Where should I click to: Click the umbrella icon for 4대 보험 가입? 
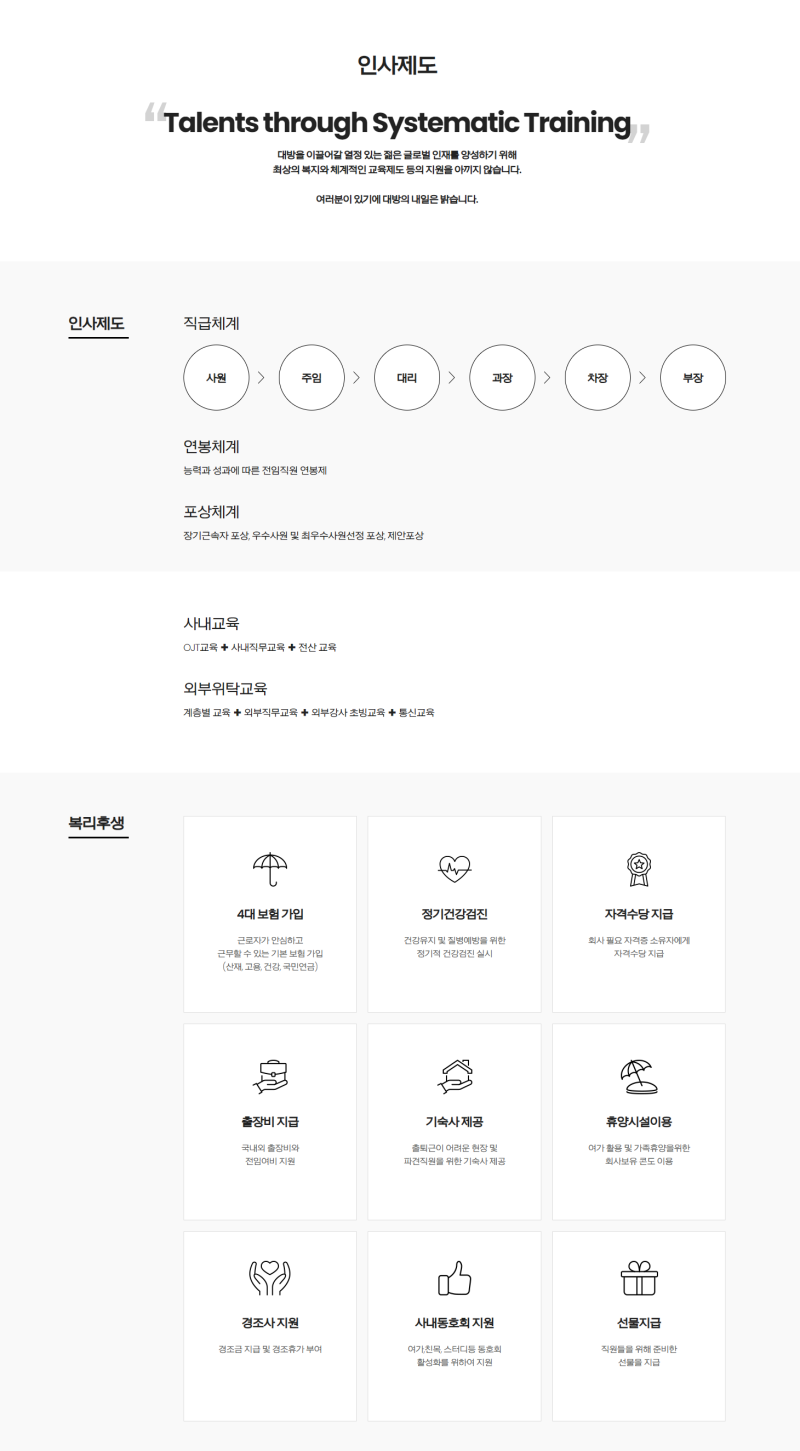point(270,869)
